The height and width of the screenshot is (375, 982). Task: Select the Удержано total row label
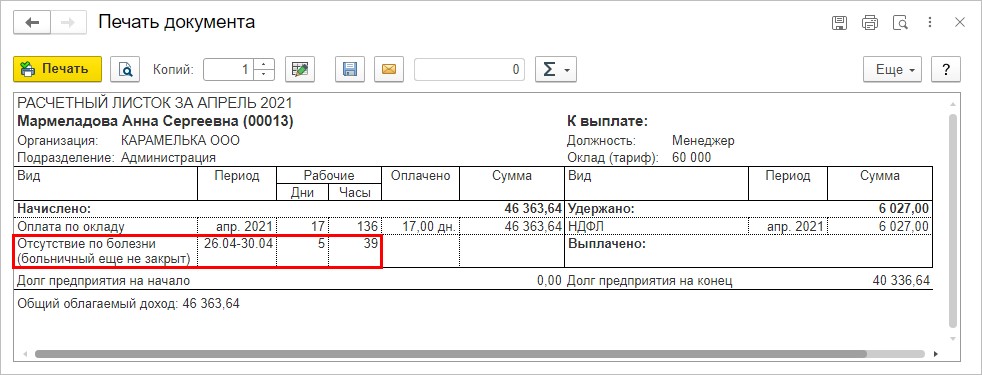pos(601,208)
